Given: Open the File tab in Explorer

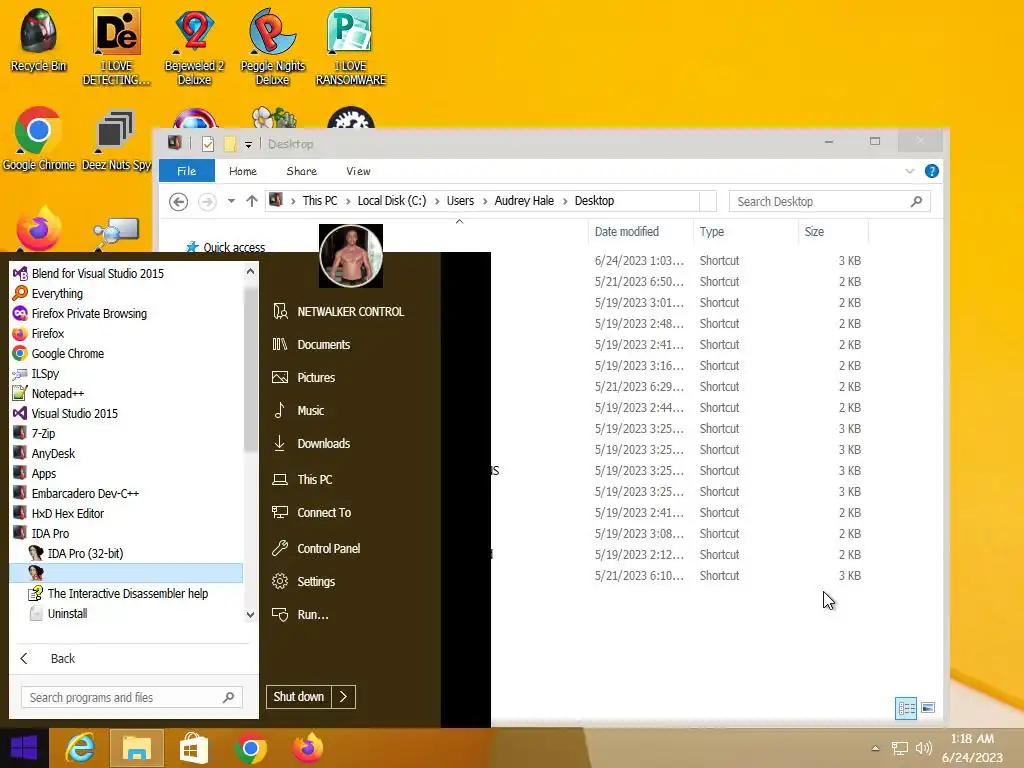Looking at the screenshot, I should point(187,171).
